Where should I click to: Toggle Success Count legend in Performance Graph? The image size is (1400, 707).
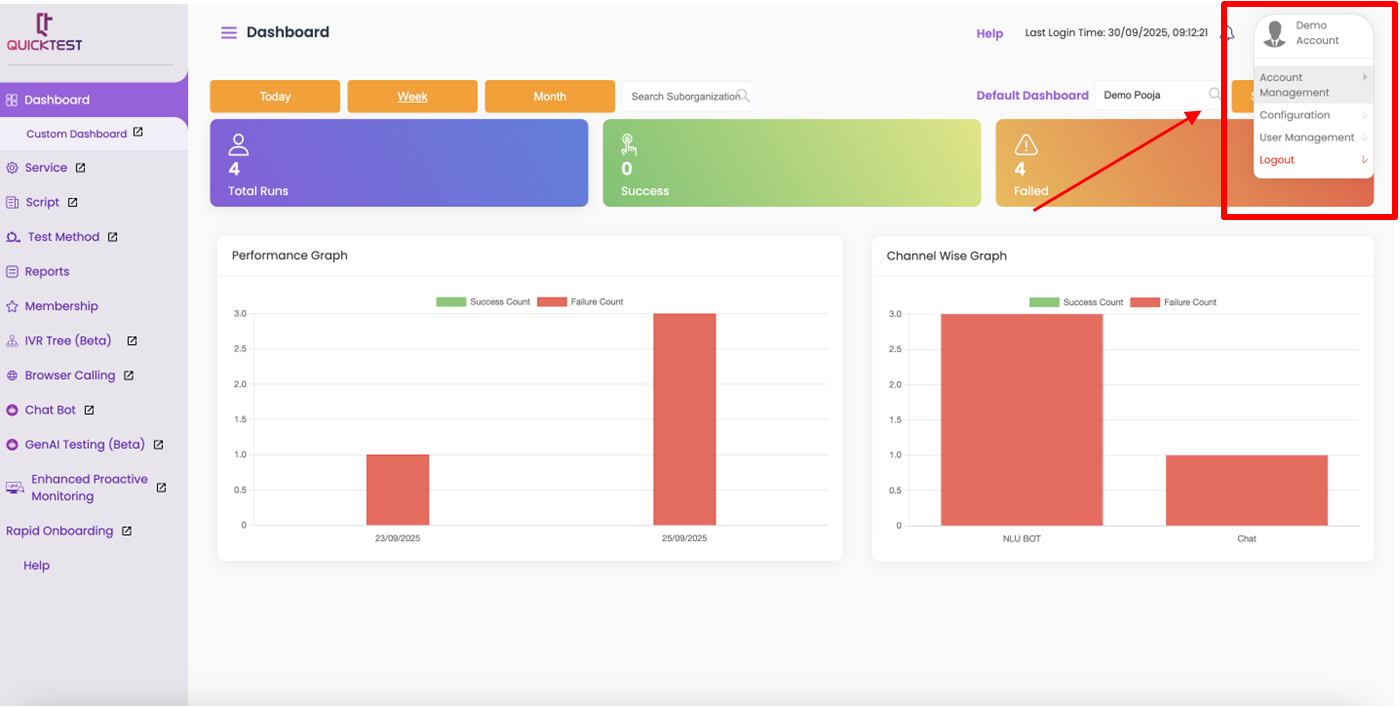point(484,302)
